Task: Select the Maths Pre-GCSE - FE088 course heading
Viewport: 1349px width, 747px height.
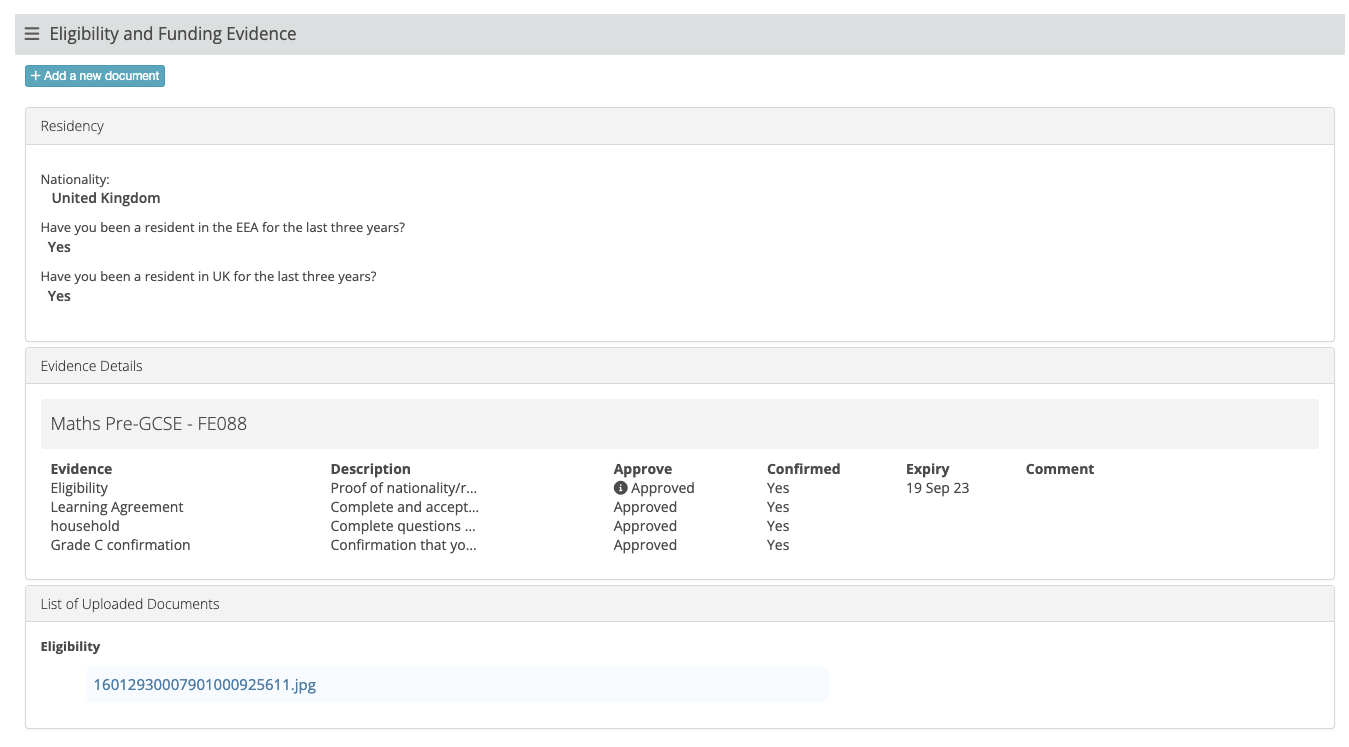Action: point(149,424)
